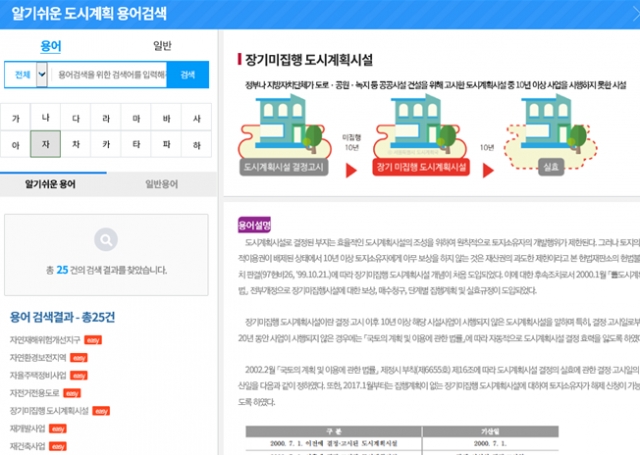Click the 실효 illustration label
Screen dimensions: 640x455
[551, 167]
